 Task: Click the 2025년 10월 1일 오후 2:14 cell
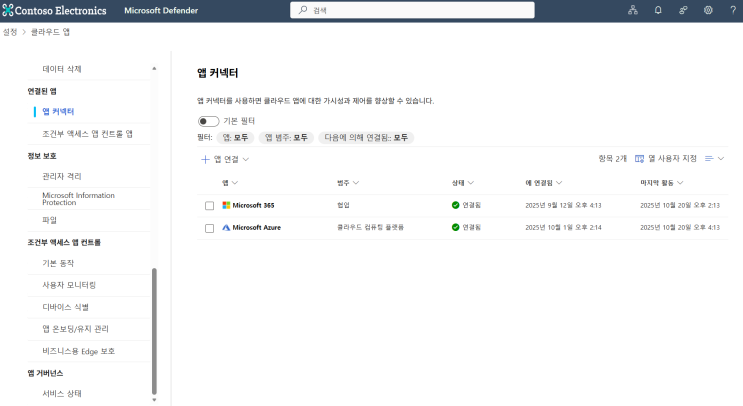[563, 227]
